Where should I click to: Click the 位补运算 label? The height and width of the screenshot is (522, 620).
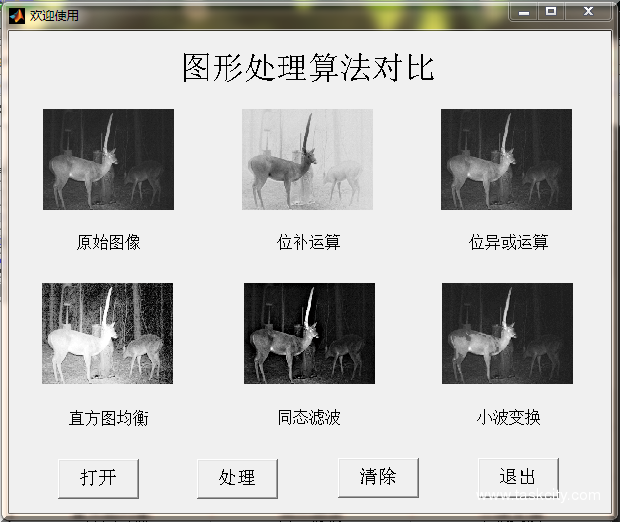[308, 242]
